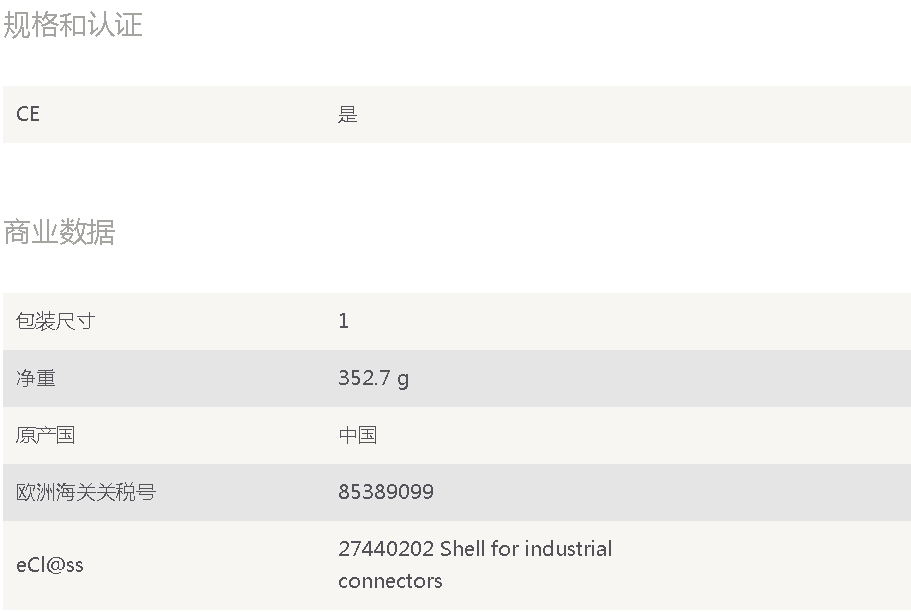Click the number 27440202 in eCl@ss row
This screenshot has width=911, height=612.
pyautogui.click(x=386, y=549)
